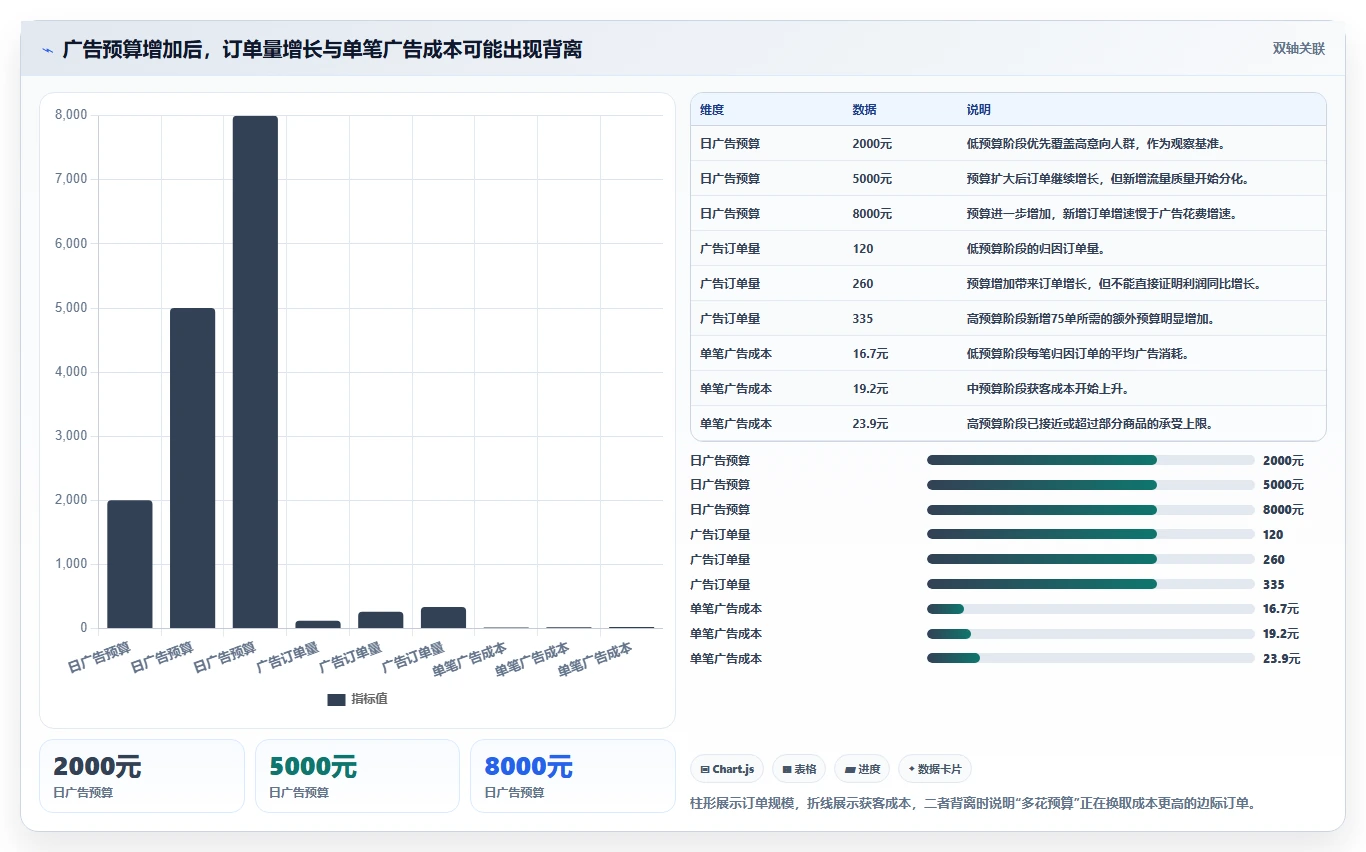This screenshot has height=852, width=1366.
Task: Click the chart bar reaching 5,000
Action: click(x=193, y=468)
